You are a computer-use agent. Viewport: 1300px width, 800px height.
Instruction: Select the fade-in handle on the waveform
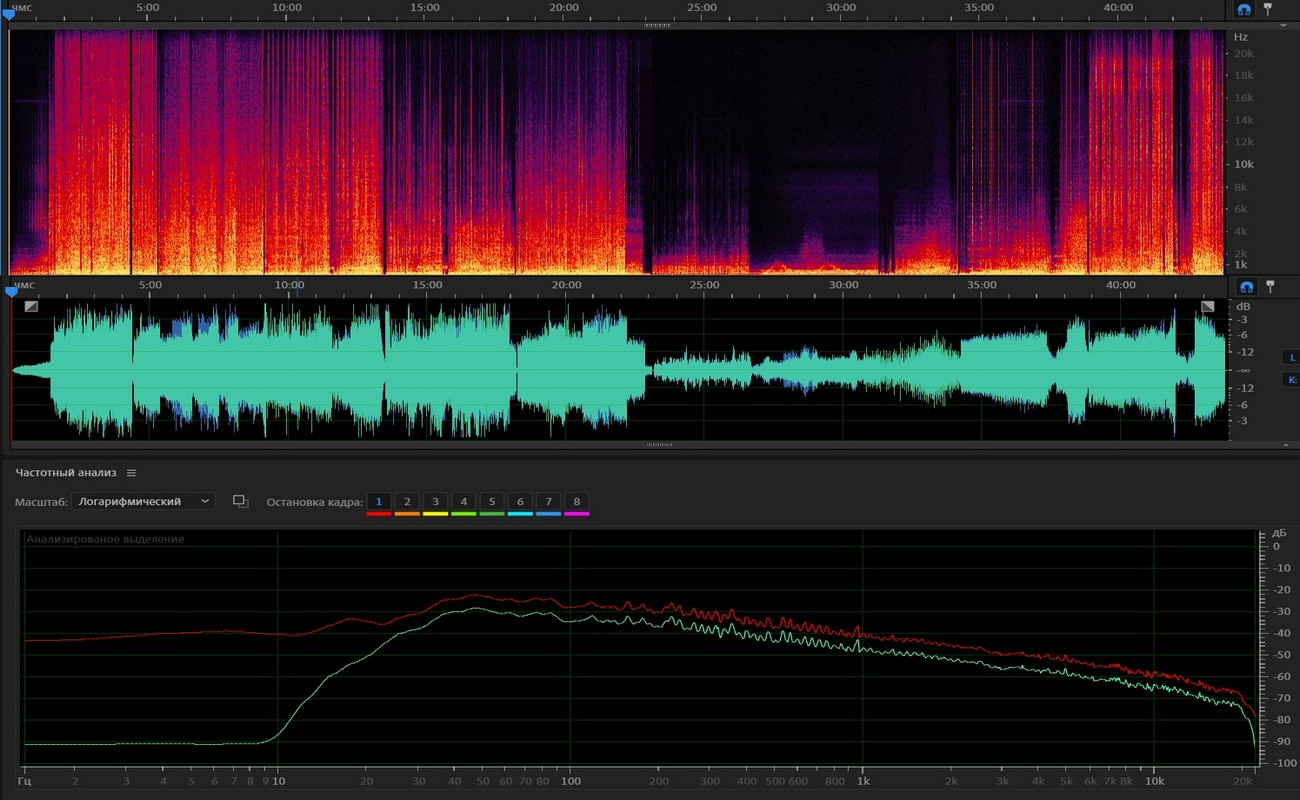31,306
